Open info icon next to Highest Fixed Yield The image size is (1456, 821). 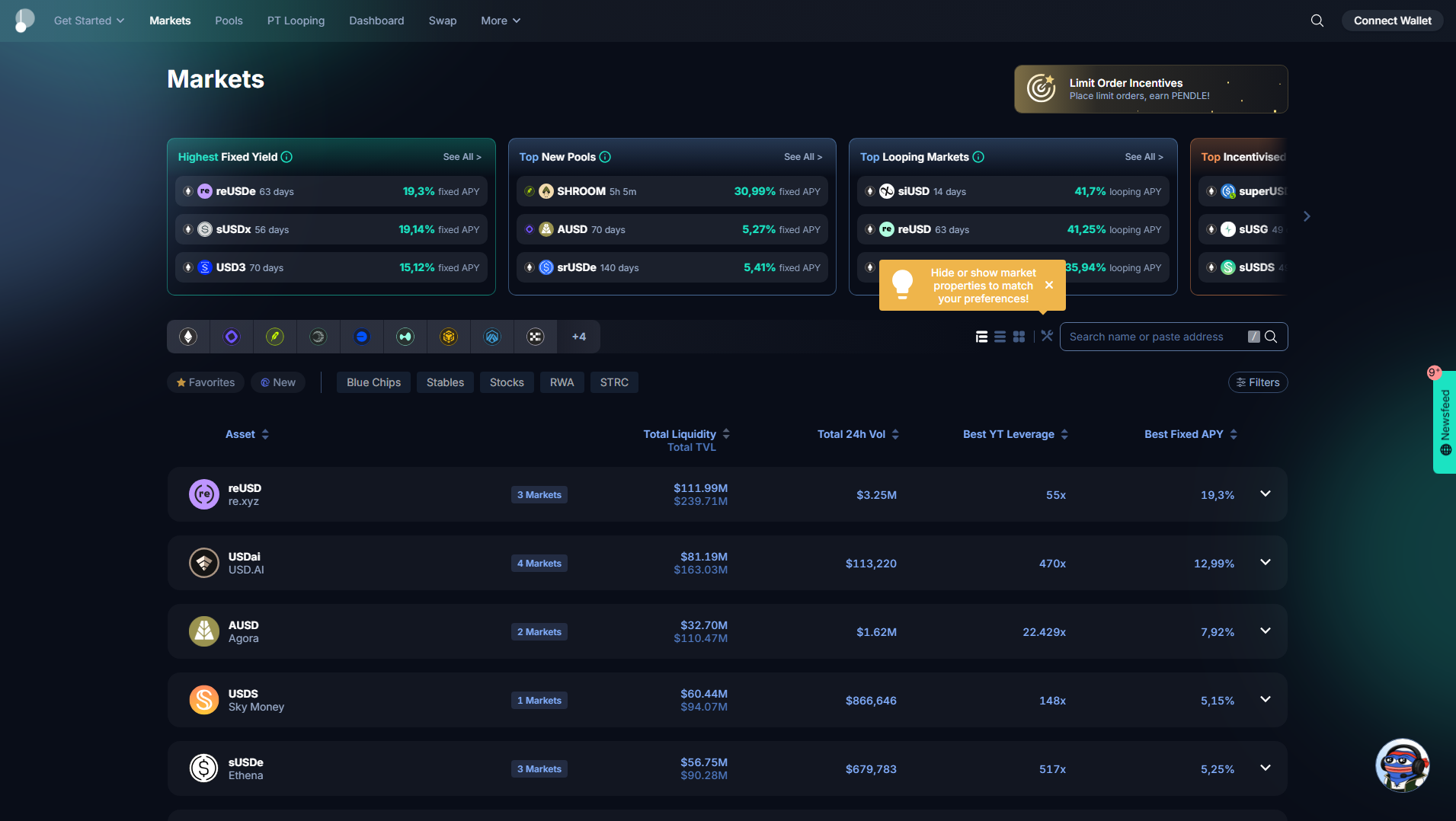coord(286,157)
